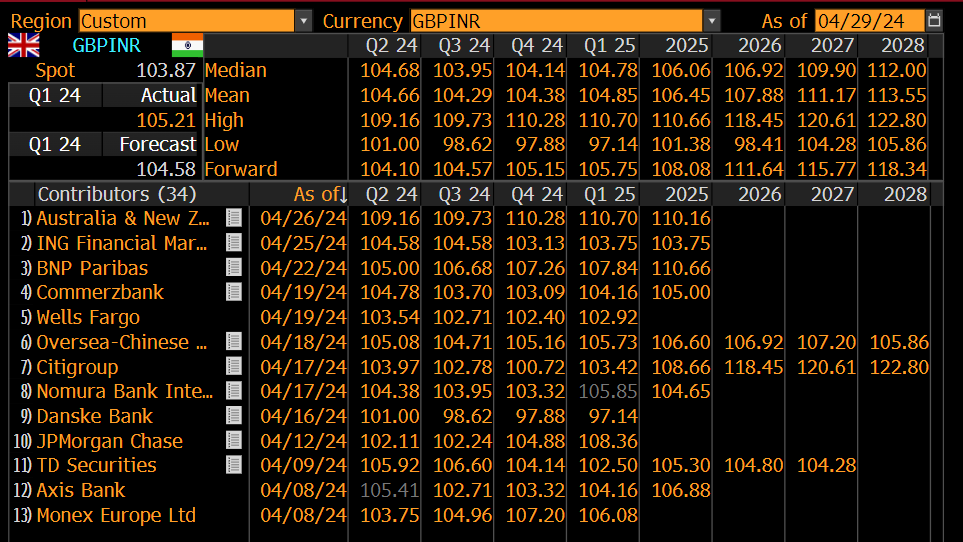Open document icon for Australia & New Z... row
The width and height of the screenshot is (963, 542).
[233, 218]
